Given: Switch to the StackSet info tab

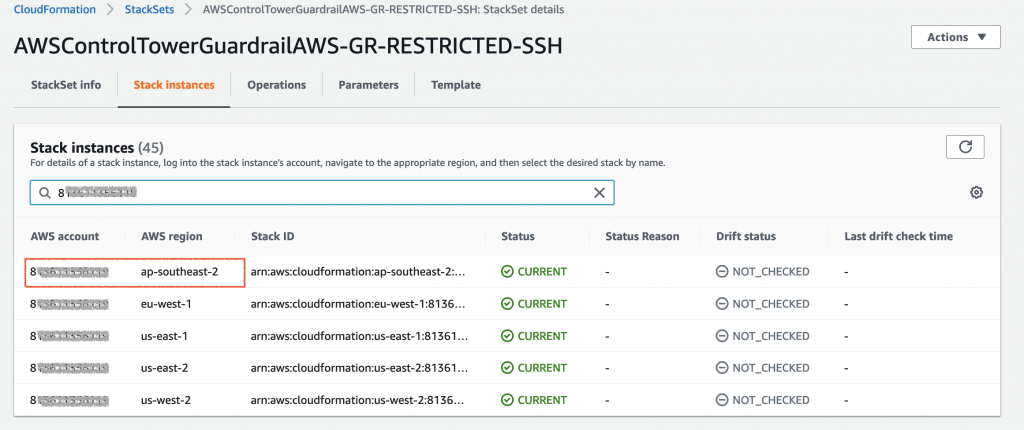Looking at the screenshot, I should (x=64, y=85).
